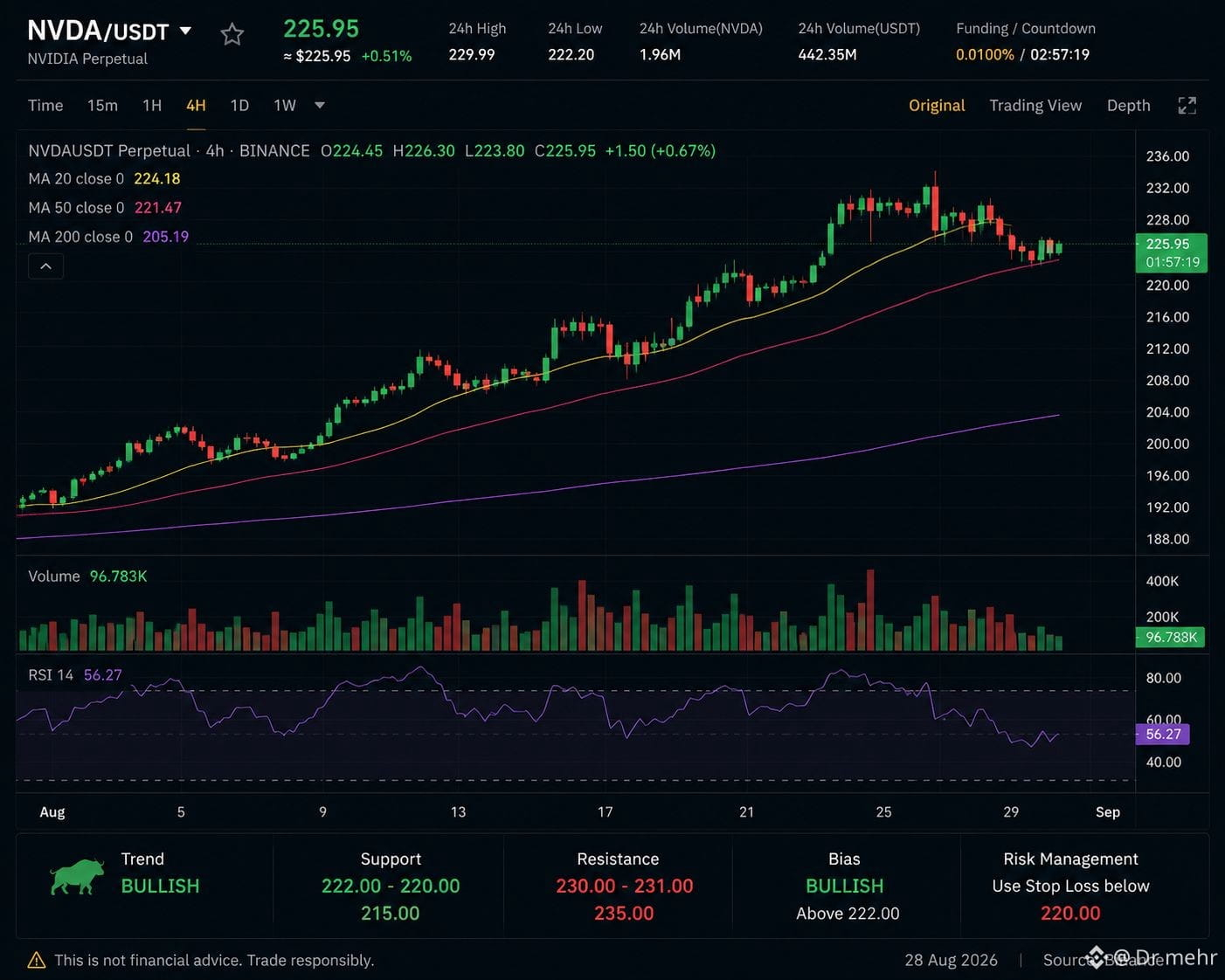Open fullscreen chart view icon
This screenshot has width=1225, height=980.
coord(1187,106)
